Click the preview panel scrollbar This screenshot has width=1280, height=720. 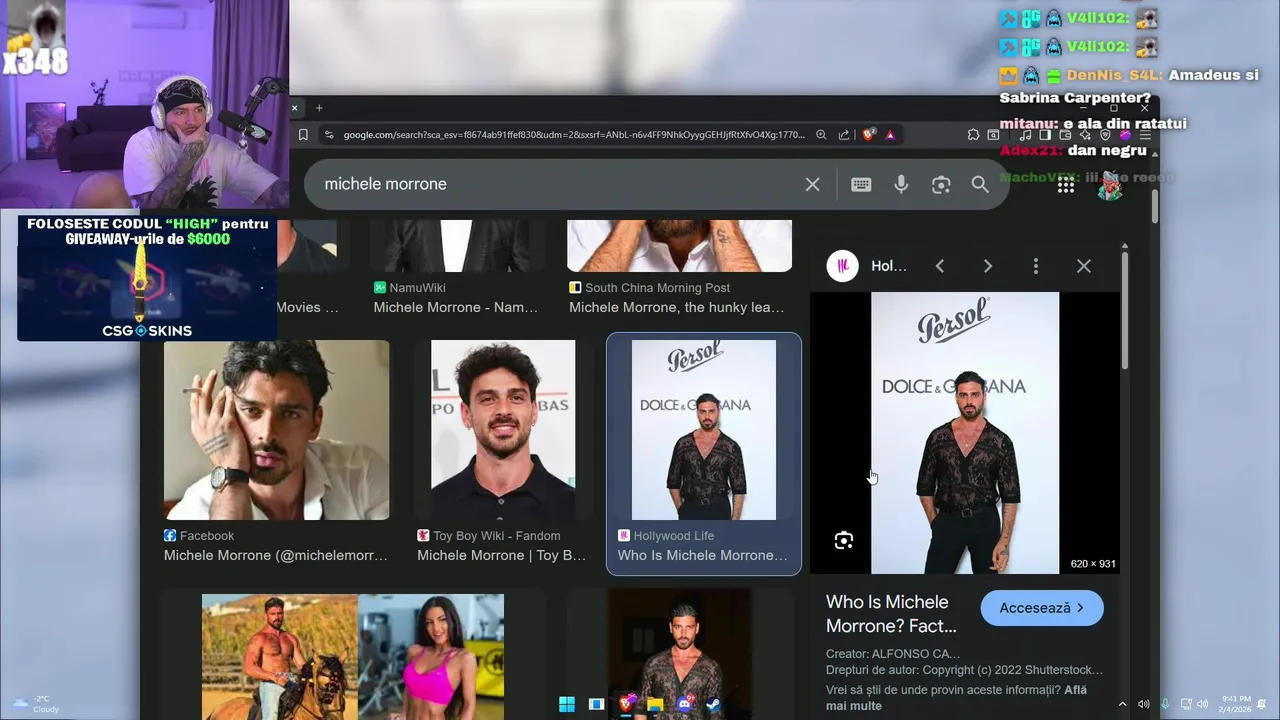(x=1125, y=310)
